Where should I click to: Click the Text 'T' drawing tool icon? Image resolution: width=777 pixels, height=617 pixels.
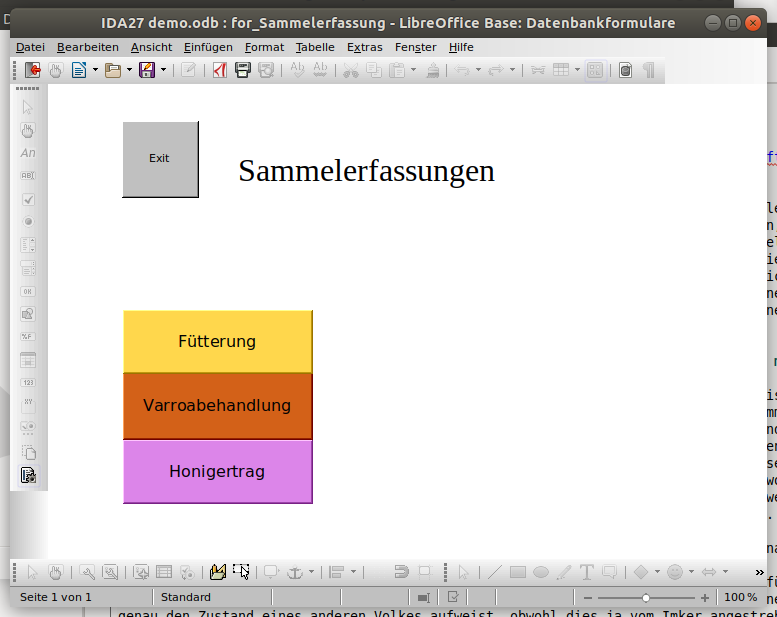click(x=587, y=572)
